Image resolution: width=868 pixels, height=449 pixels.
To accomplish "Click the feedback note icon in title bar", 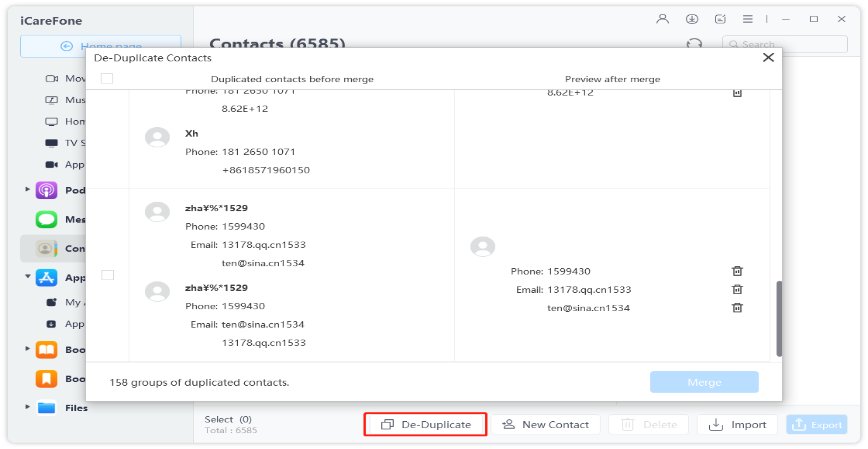I will (720, 19).
